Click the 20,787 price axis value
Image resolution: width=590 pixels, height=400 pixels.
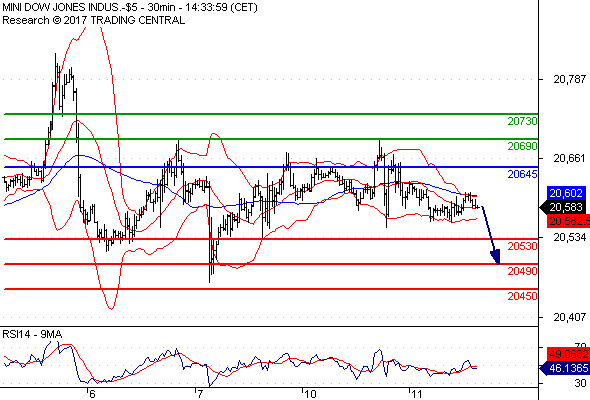click(570, 79)
